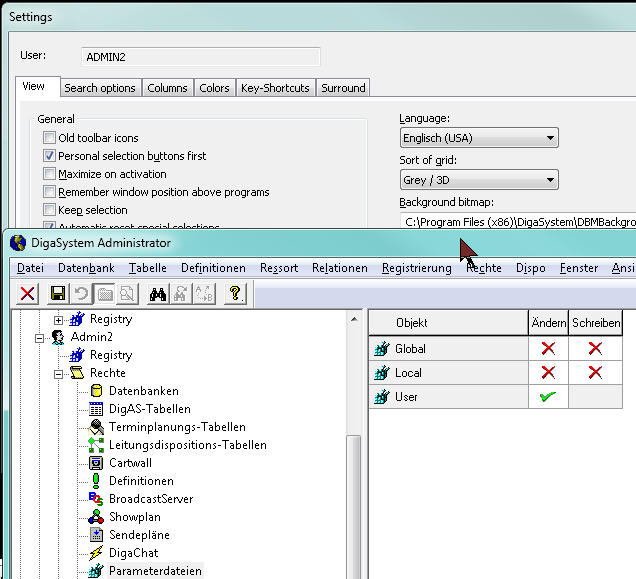Screen dimensions: 636x579
Task: Click the Save floppy disk toolbar icon
Action: [57, 293]
